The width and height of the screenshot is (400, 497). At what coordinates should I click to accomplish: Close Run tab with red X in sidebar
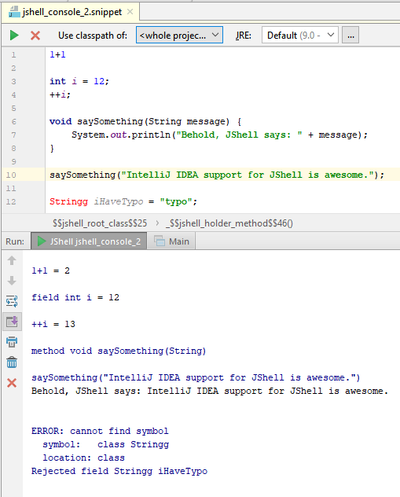coord(12,383)
